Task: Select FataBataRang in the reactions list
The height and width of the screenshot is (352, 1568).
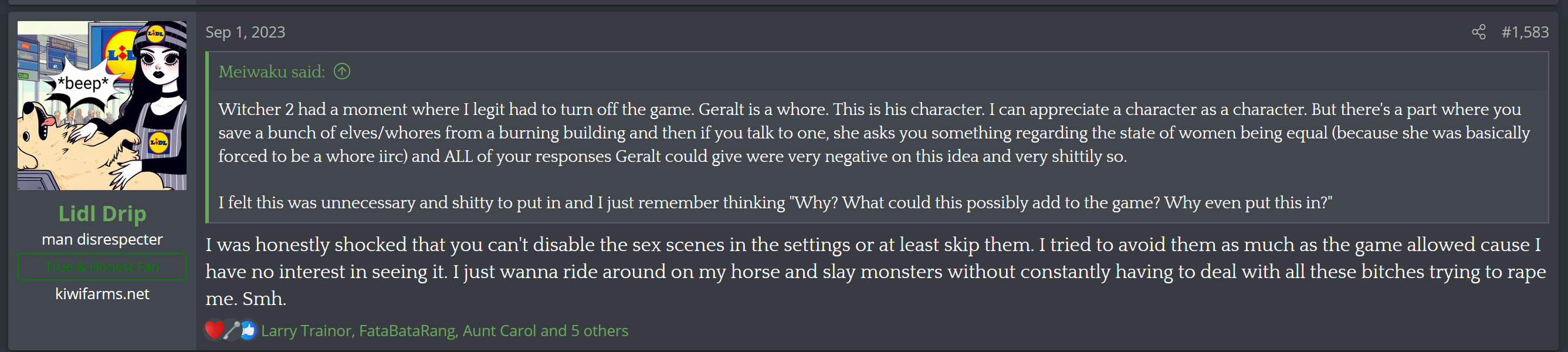Action: tap(407, 331)
